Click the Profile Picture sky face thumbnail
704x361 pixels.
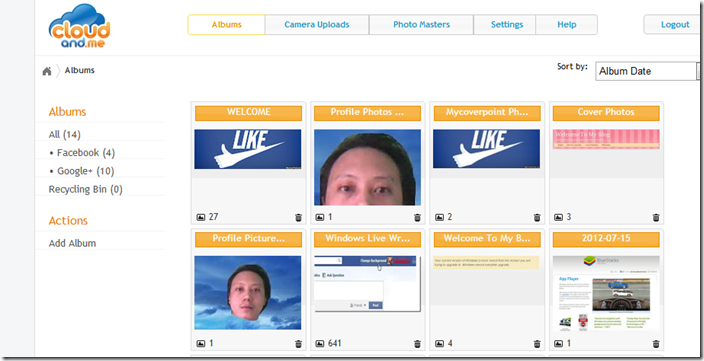248,293
